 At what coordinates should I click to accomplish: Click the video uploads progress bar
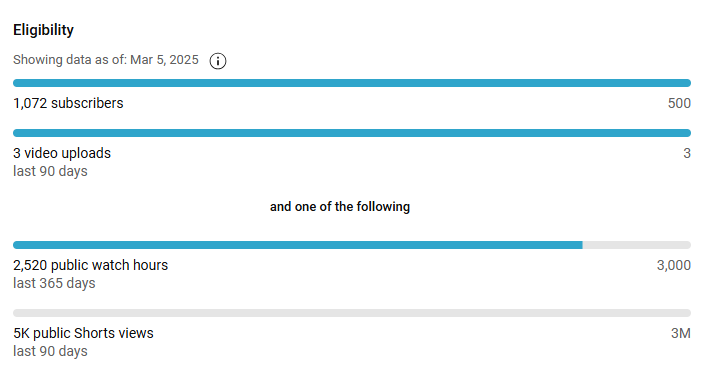click(x=352, y=133)
